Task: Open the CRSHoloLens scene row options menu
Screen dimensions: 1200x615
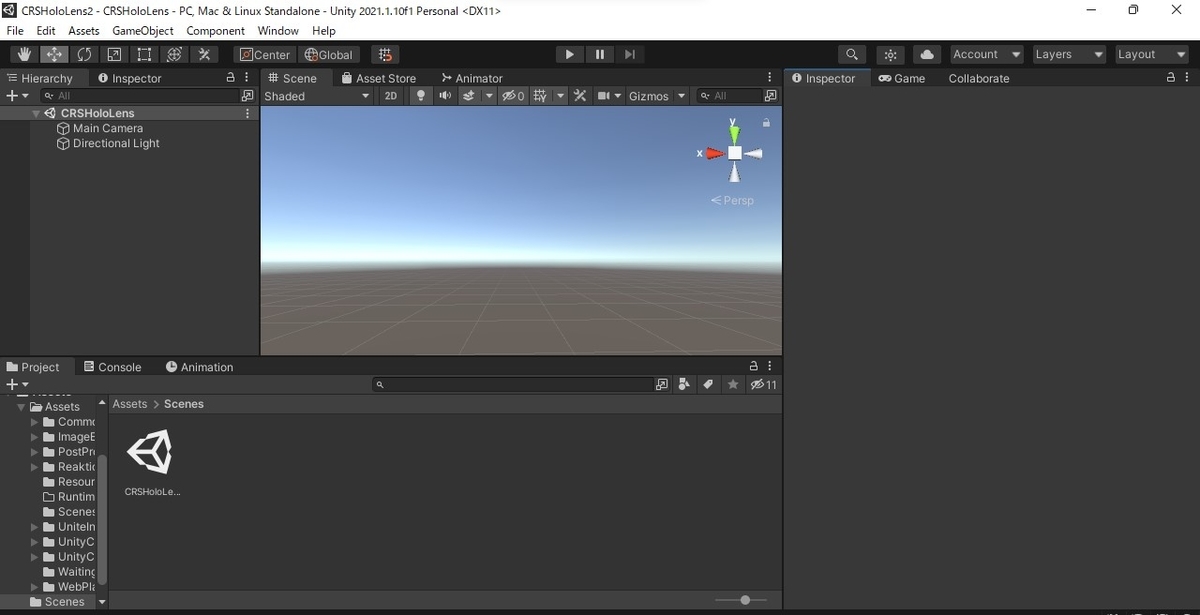Action: [x=247, y=113]
